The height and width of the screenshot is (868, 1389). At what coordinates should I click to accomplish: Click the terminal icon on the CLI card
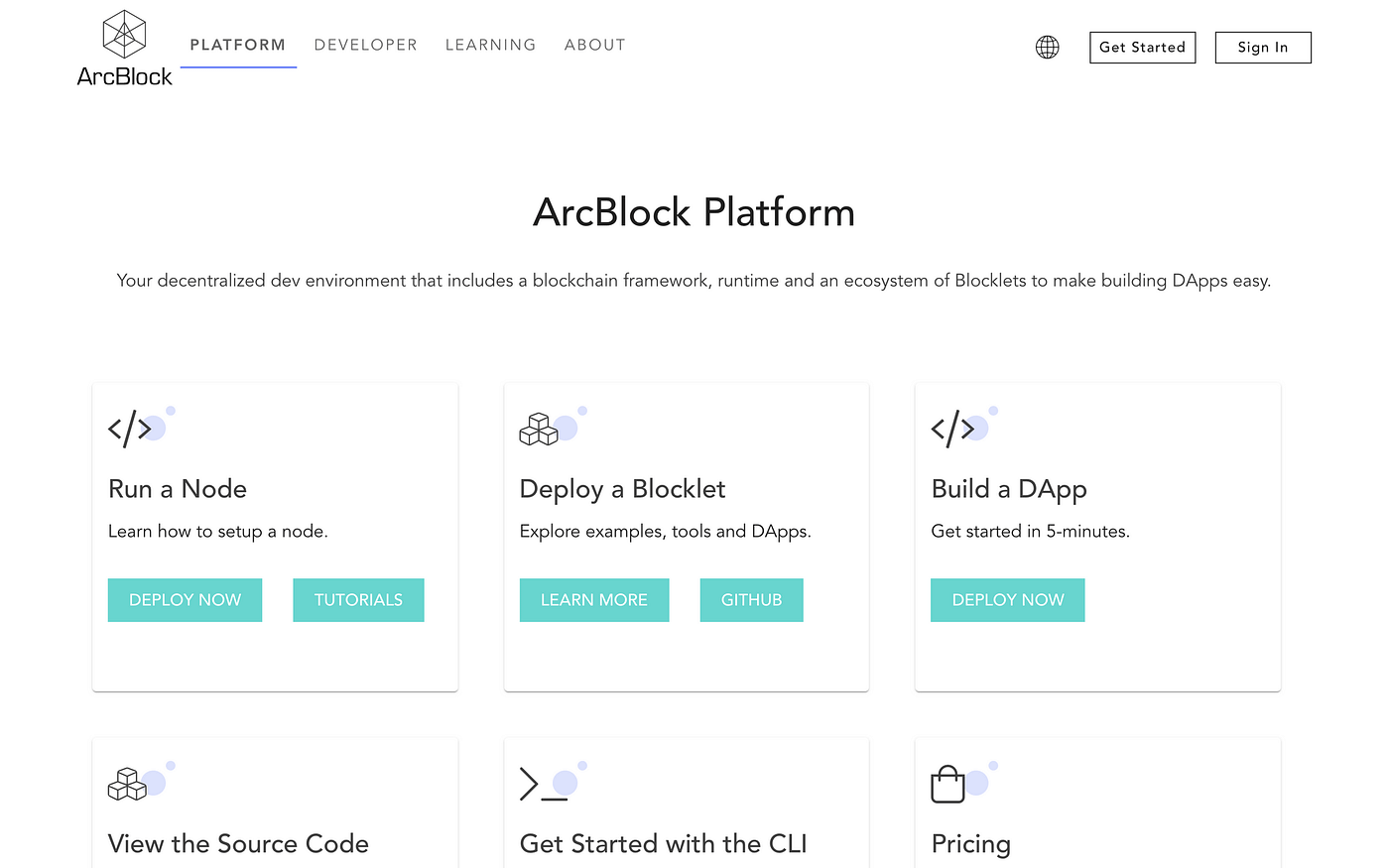pos(539,783)
